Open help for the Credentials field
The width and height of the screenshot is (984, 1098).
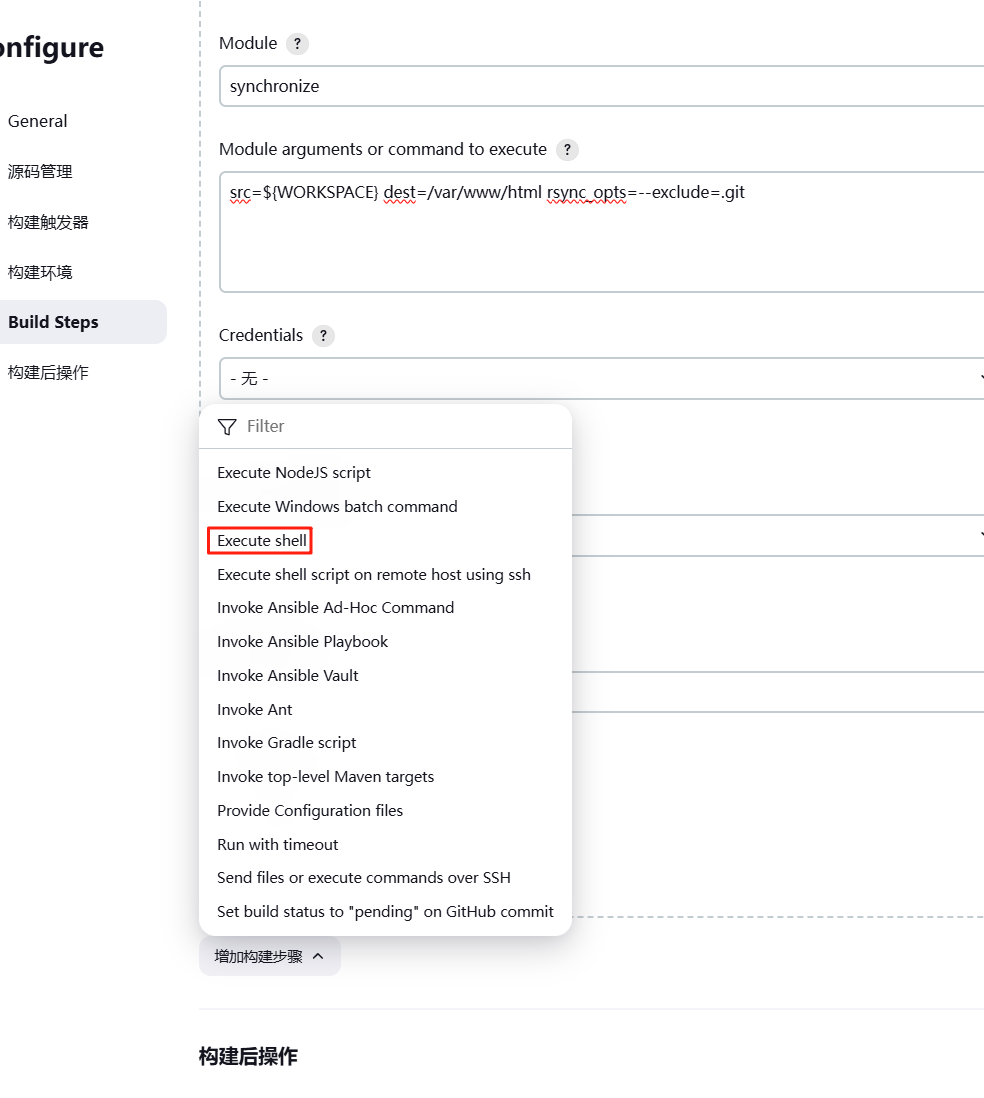coord(323,336)
